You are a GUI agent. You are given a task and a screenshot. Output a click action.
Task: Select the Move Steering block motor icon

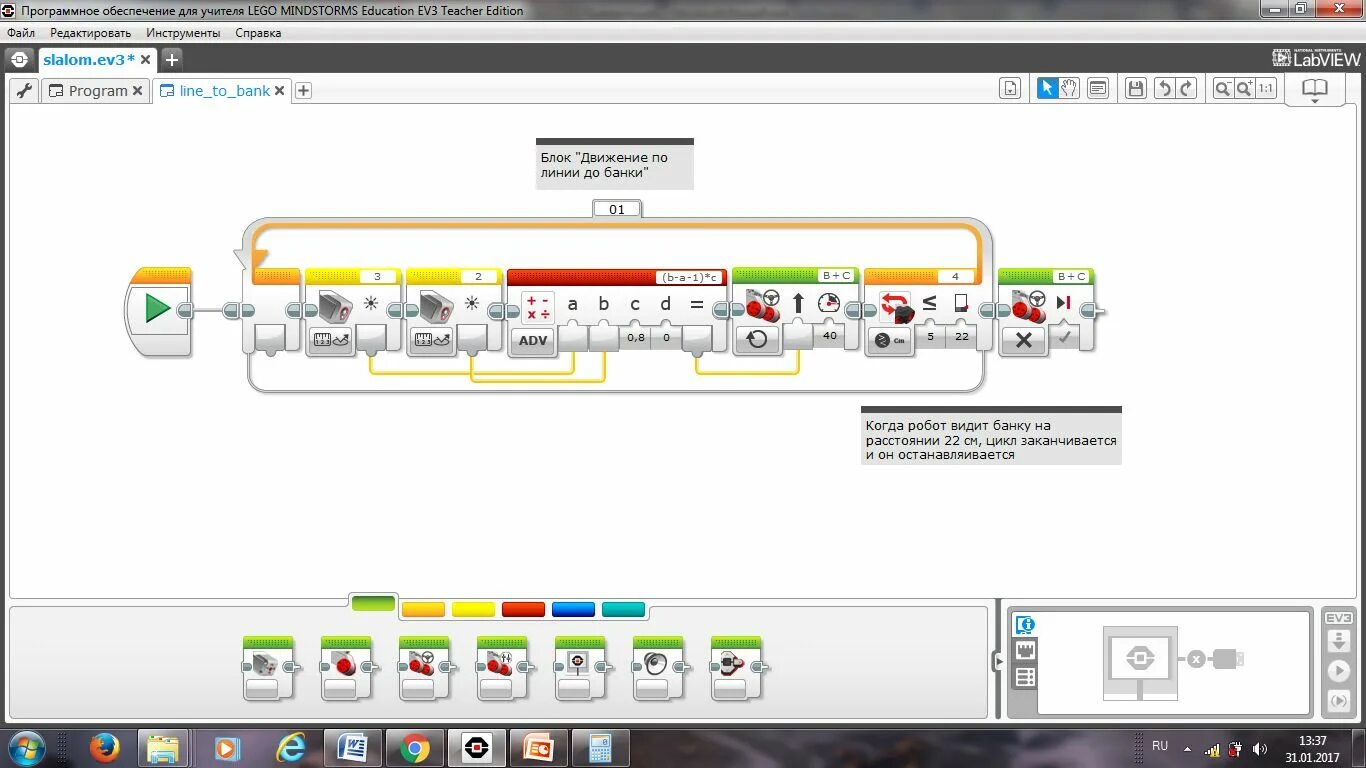(x=762, y=305)
